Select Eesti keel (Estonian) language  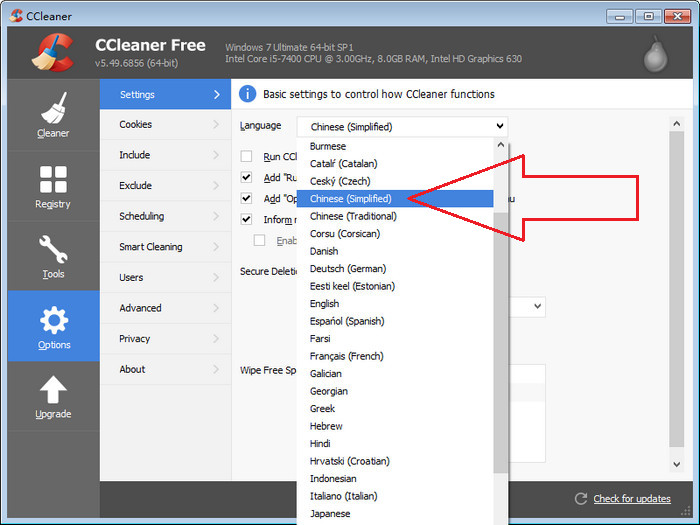pos(395,286)
